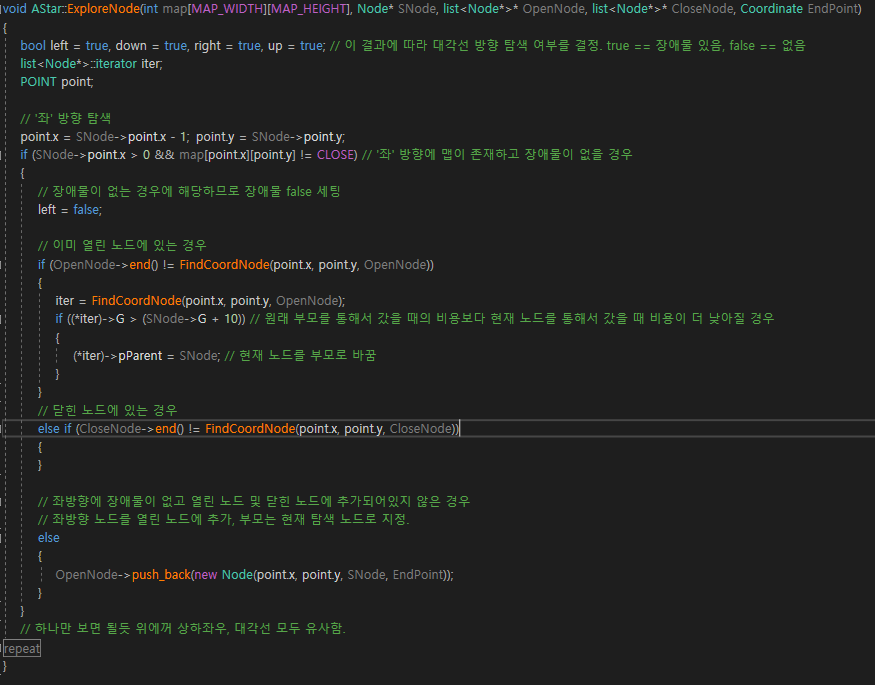Click 'Node' constructor call after new
Screen dimensions: 875x685
point(237,575)
